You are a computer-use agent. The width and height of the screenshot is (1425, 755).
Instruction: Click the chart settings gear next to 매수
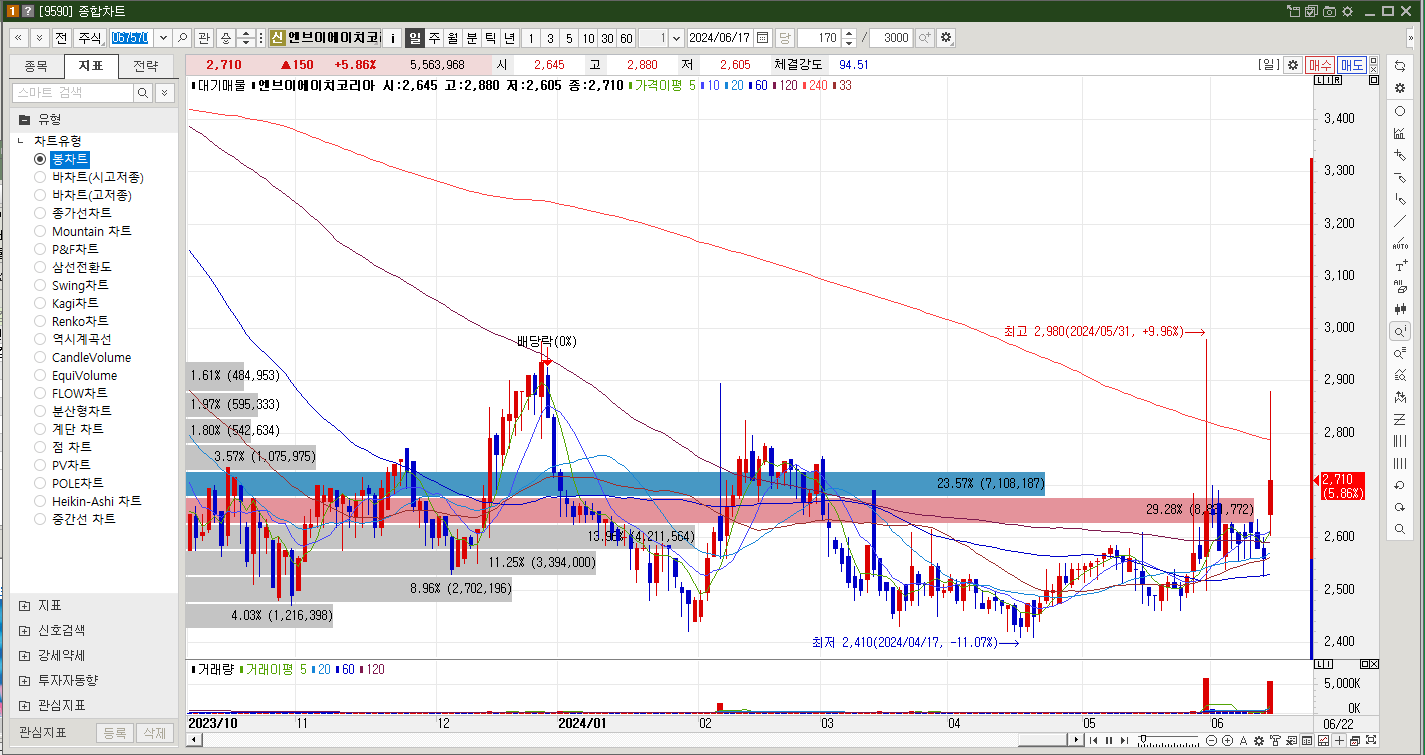(1293, 65)
